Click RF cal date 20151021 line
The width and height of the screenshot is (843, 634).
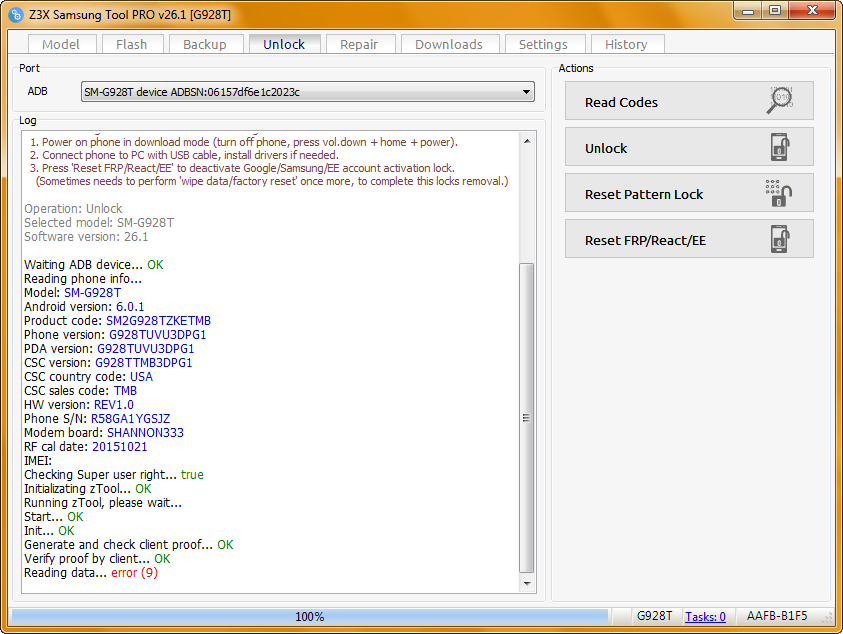[85, 447]
